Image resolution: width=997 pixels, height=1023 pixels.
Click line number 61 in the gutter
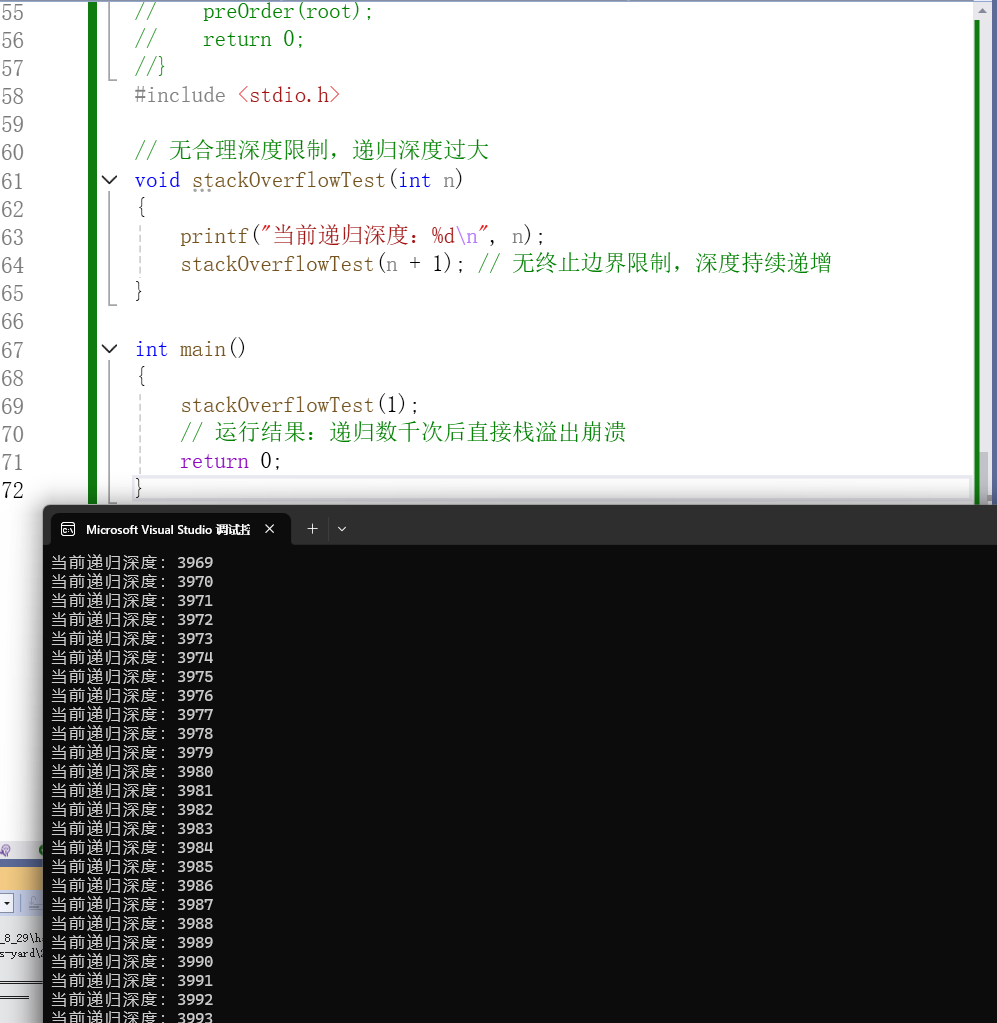click(13, 181)
